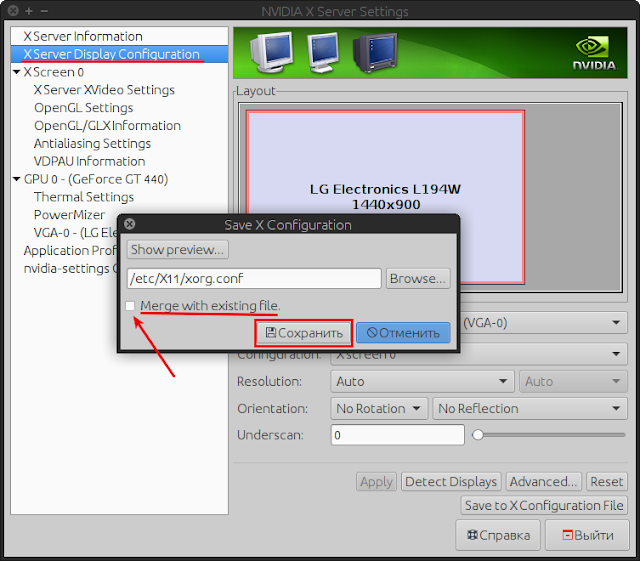Click the Reset button
The height and width of the screenshot is (561, 640).
[607, 482]
